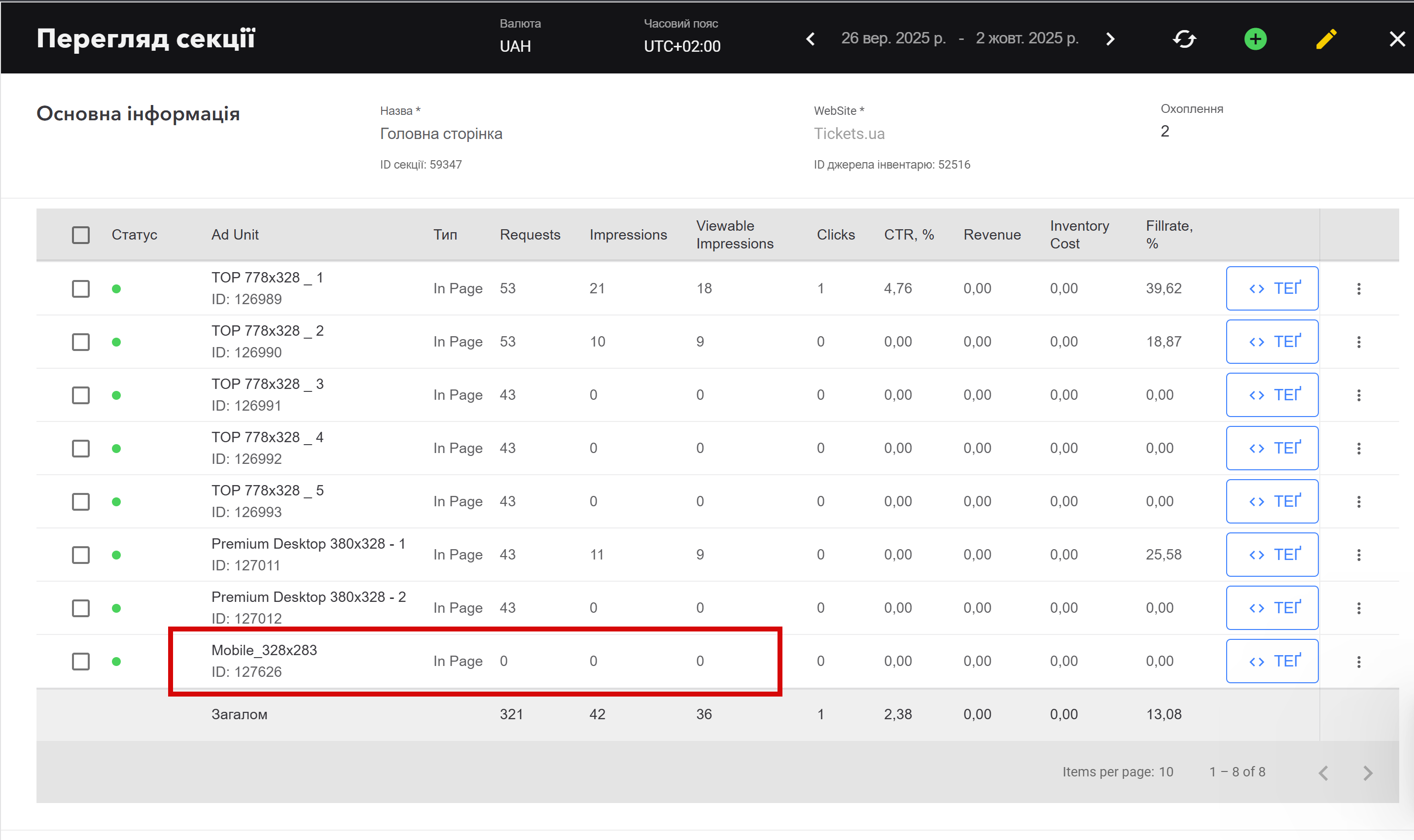
Task: Open three-dot menu for Premium Desktop 380x328 - 1
Action: coord(1358,555)
